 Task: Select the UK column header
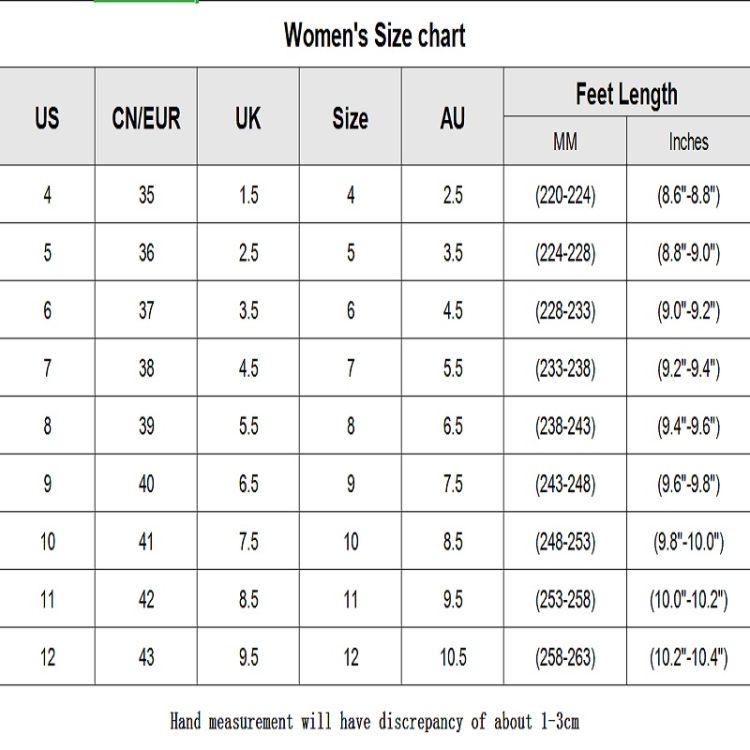[x=248, y=118]
